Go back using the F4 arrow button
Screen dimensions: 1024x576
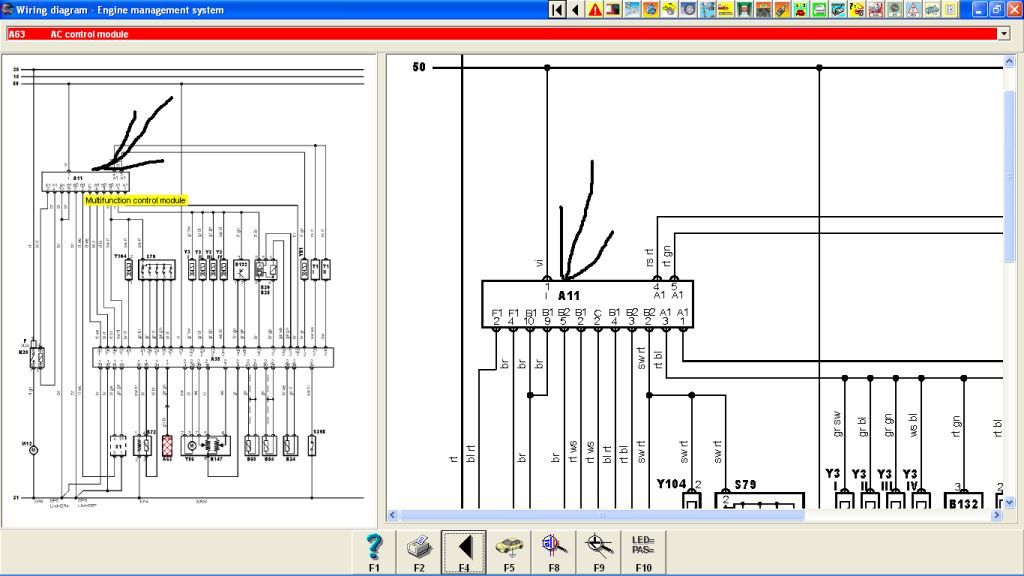coord(464,552)
